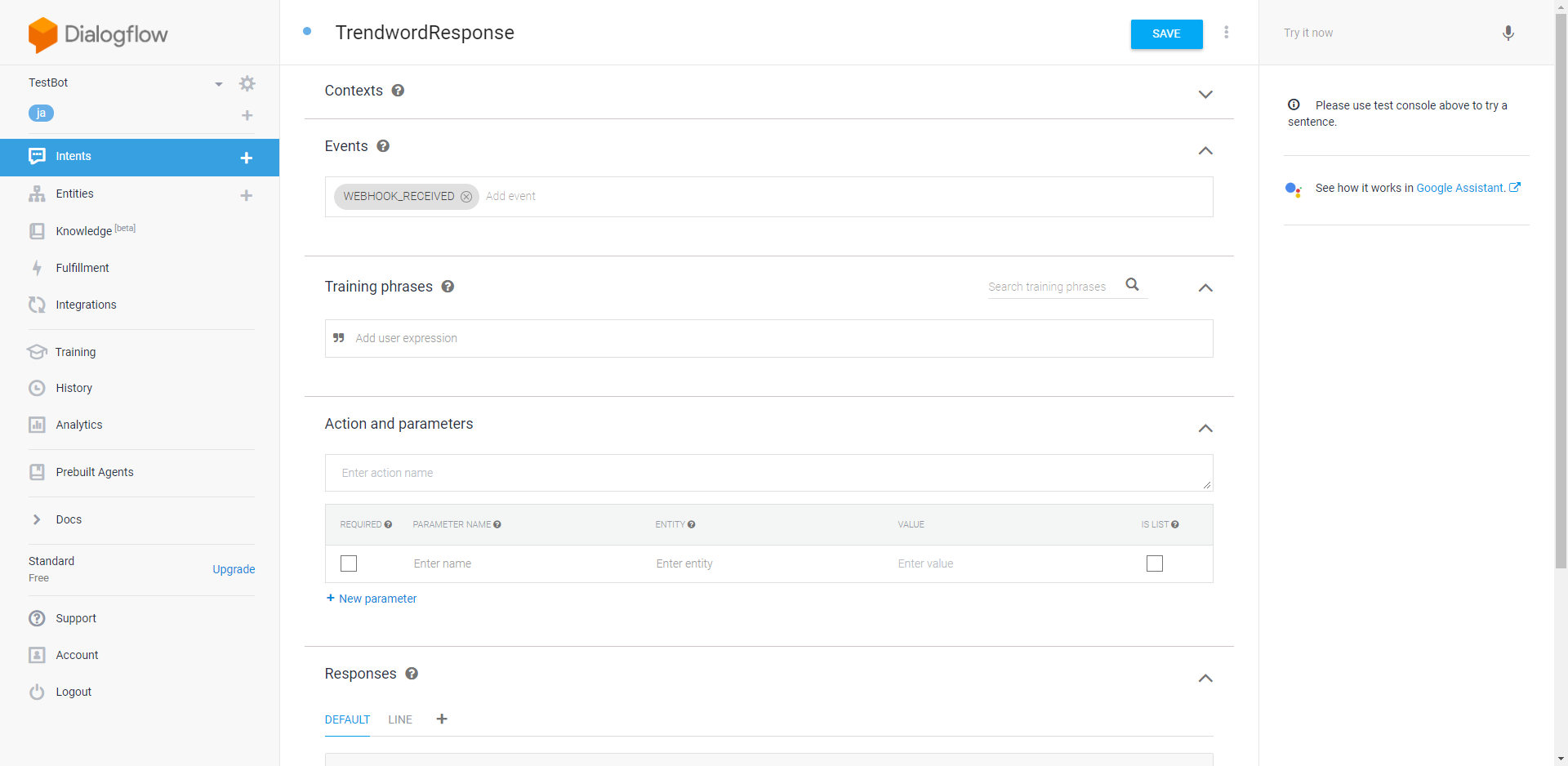1568x766 pixels.
Task: Switch to the LINE response tab
Action: 399,719
